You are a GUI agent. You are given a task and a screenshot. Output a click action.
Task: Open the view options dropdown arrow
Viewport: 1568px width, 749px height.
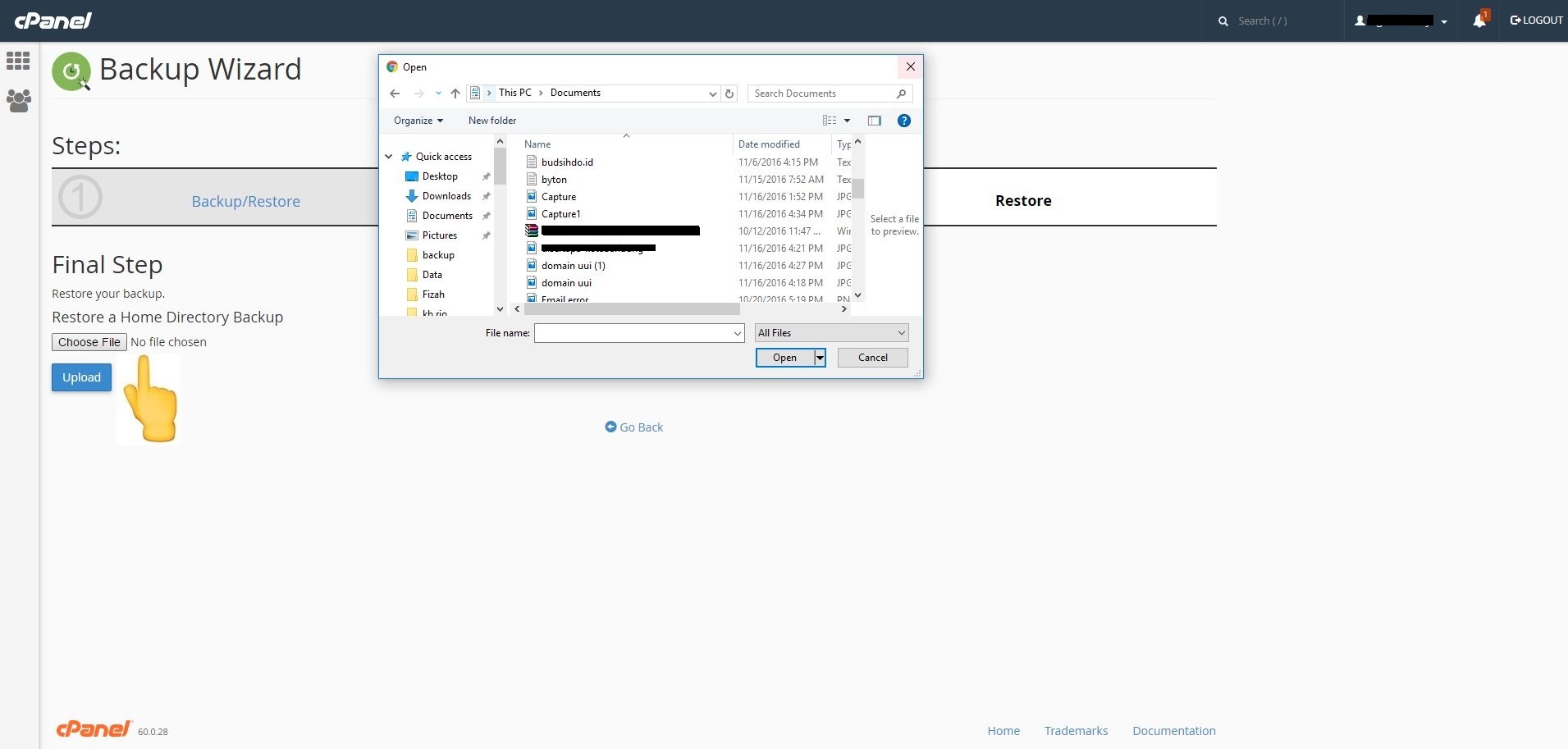(x=848, y=121)
